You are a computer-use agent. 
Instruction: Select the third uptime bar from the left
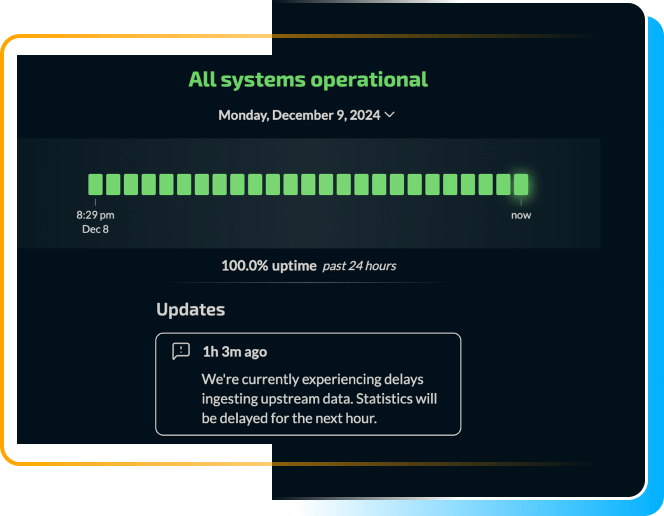tap(130, 184)
